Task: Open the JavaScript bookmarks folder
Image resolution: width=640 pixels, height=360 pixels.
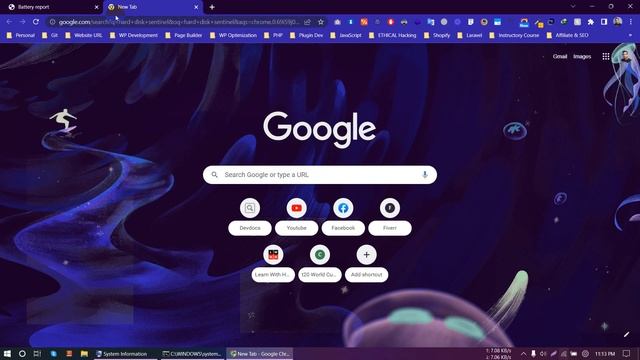Action: (346, 36)
